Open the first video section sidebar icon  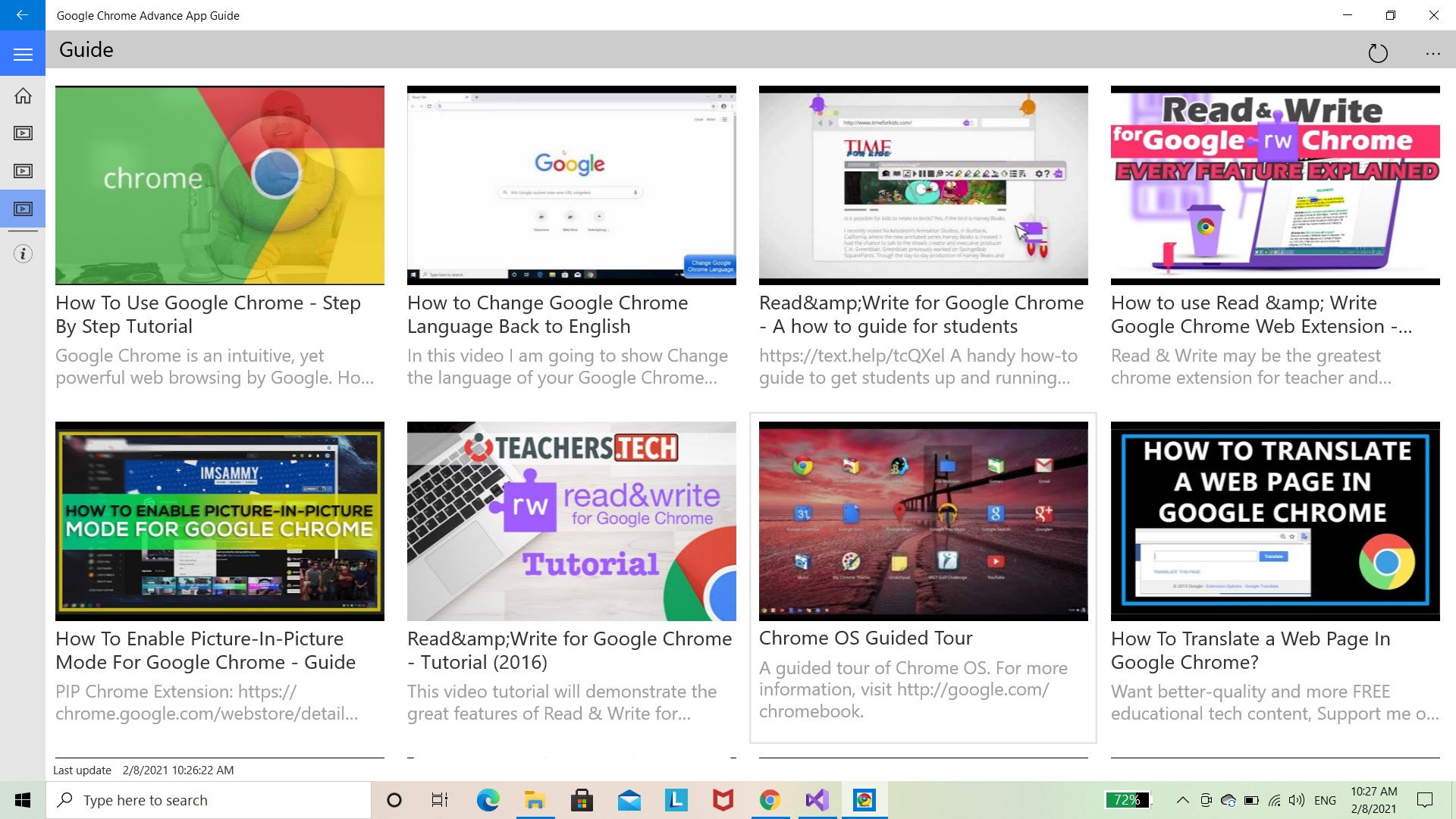[23, 133]
